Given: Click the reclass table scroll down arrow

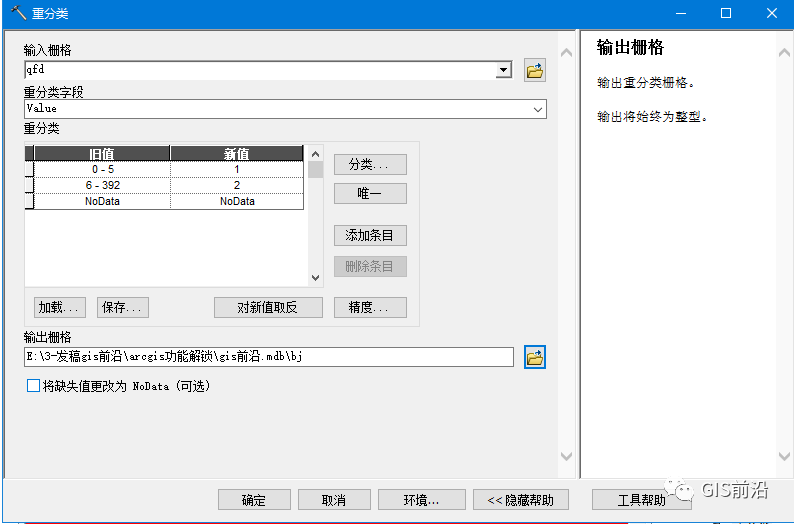Looking at the screenshot, I should click(x=315, y=278).
